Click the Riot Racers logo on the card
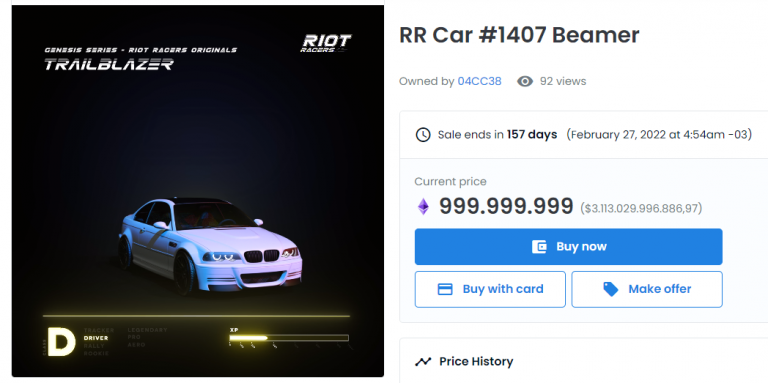768x383 pixels. (x=326, y=43)
